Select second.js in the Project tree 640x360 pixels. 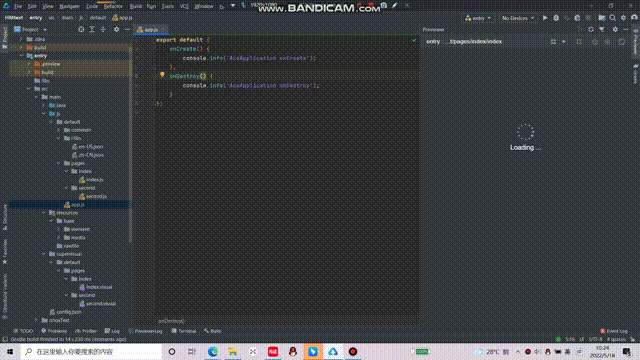click(93, 196)
